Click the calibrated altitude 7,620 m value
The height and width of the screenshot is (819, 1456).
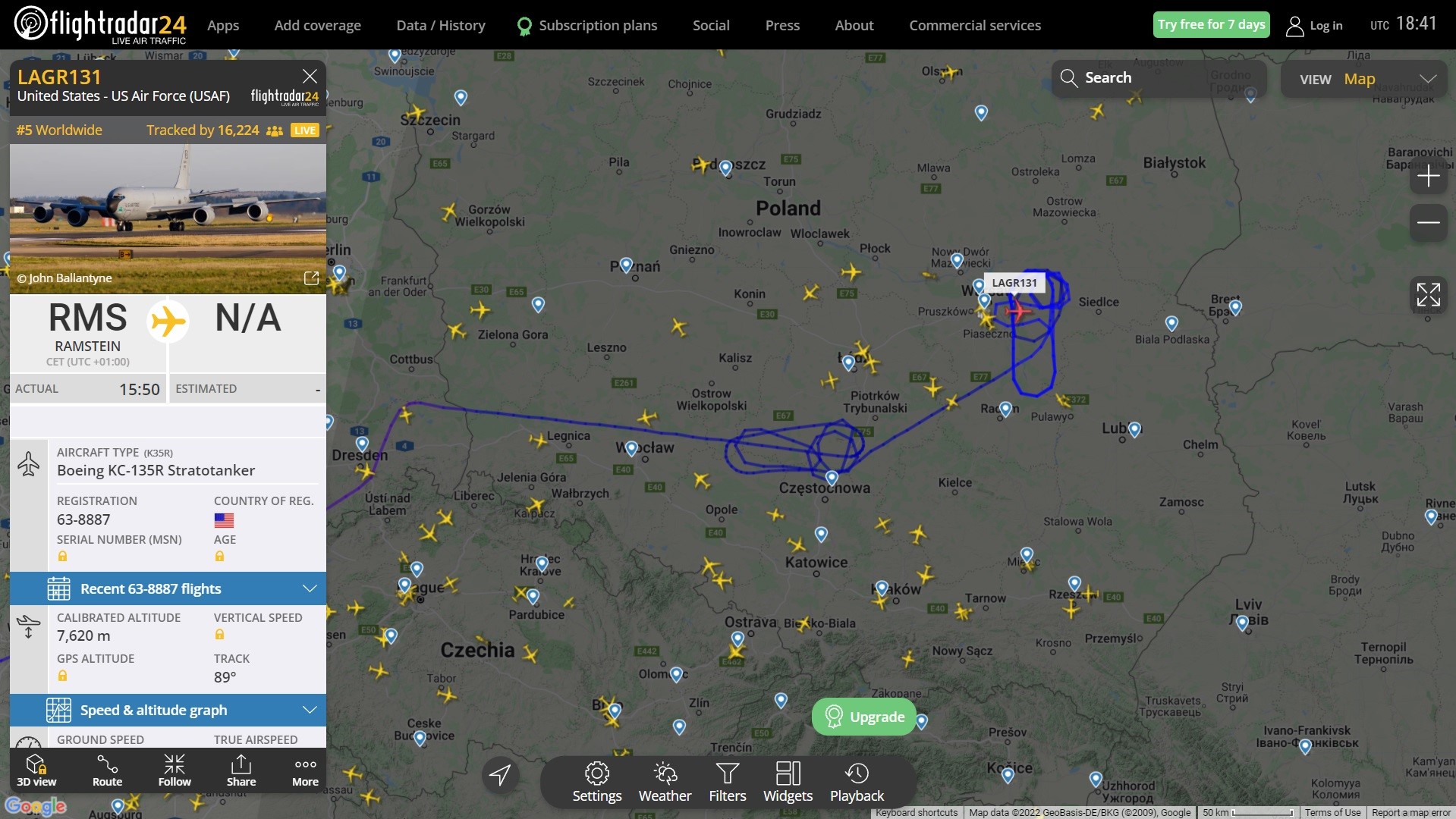click(83, 635)
